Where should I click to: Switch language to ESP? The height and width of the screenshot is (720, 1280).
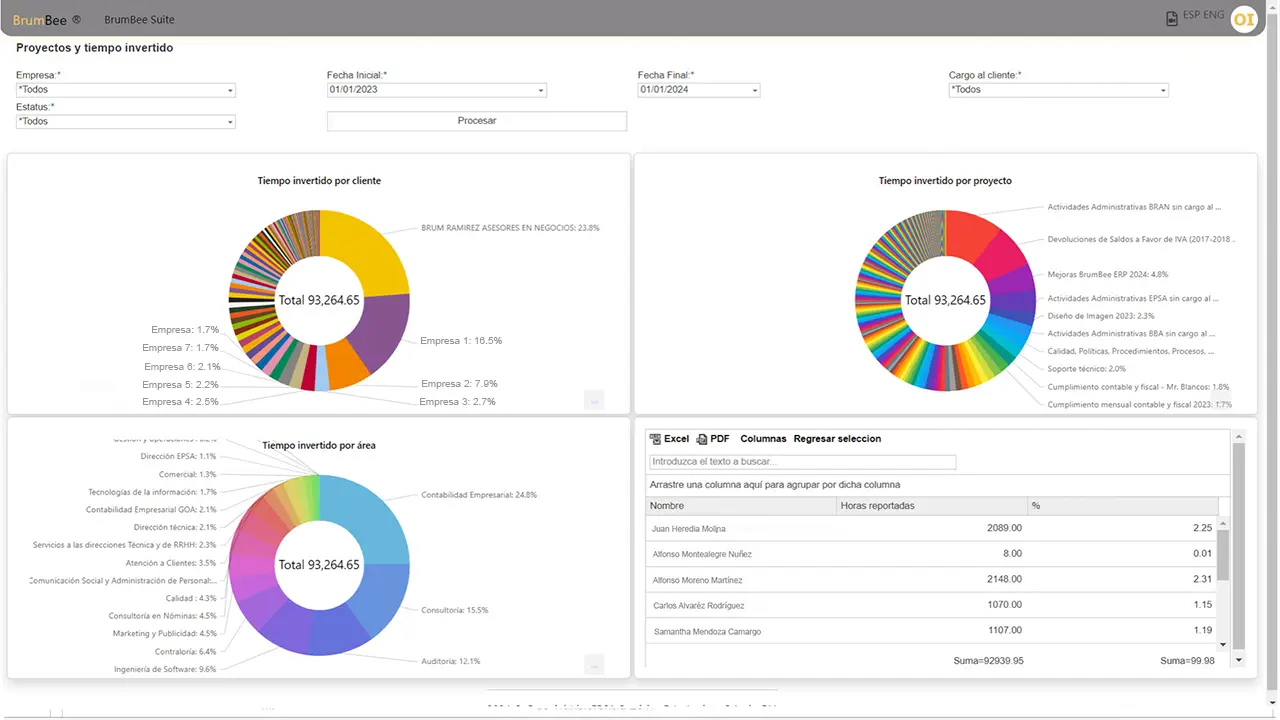(1192, 16)
